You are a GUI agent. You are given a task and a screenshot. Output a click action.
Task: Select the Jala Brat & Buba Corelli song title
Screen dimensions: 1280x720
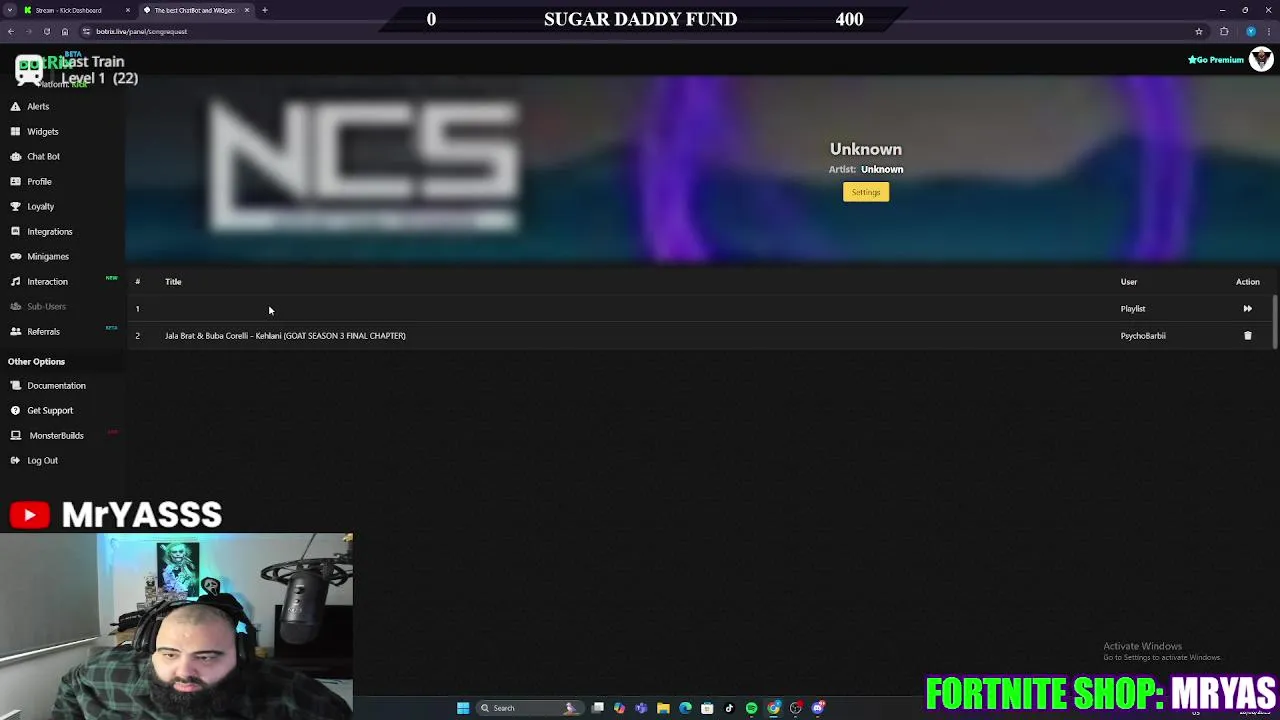pos(285,336)
